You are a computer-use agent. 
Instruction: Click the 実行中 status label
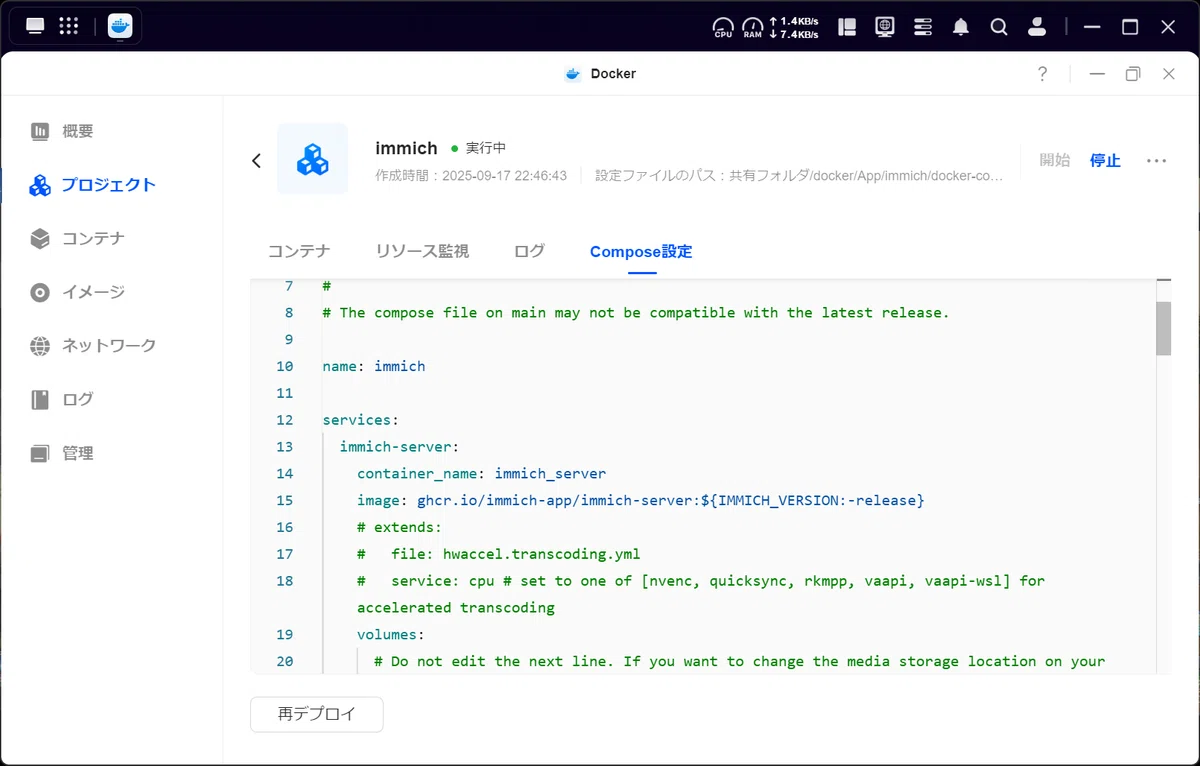coord(486,148)
